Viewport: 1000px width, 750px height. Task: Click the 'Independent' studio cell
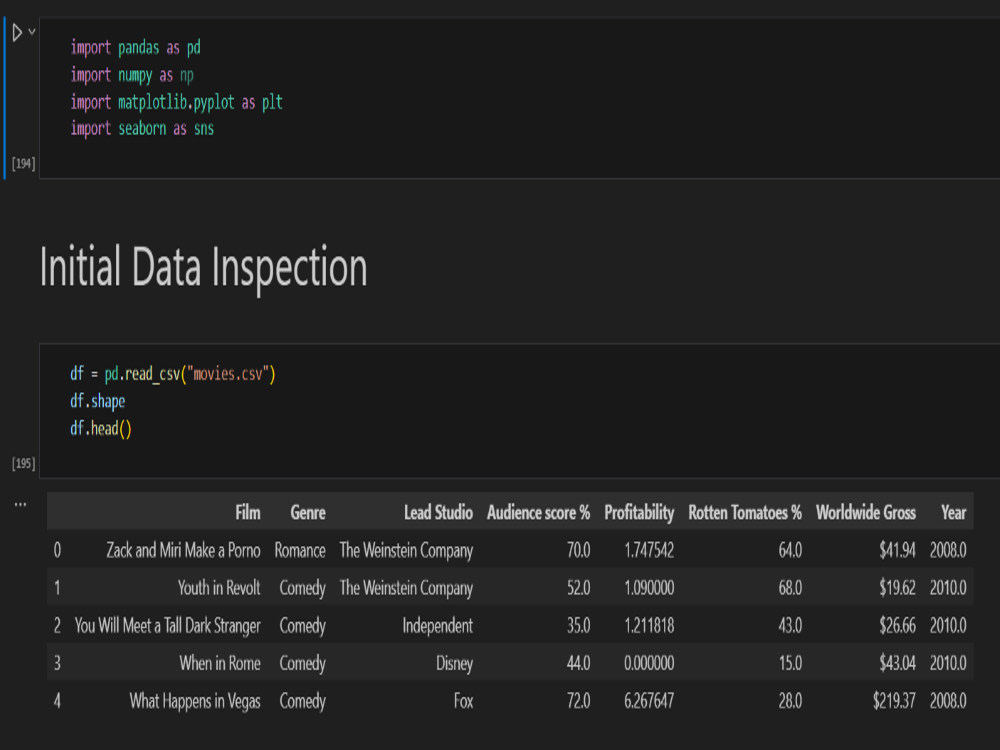[438, 626]
